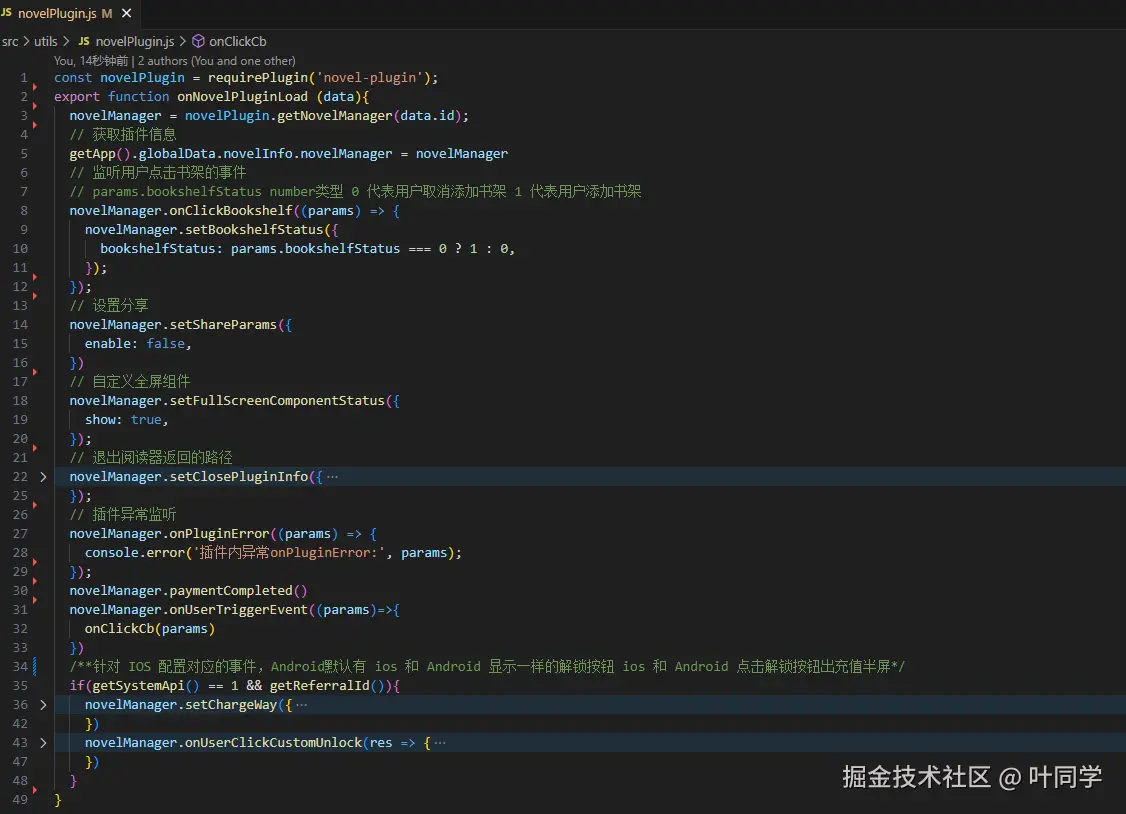This screenshot has width=1126, height=814.
Task: Click getNovelManager on line 3
Action: click(334, 116)
